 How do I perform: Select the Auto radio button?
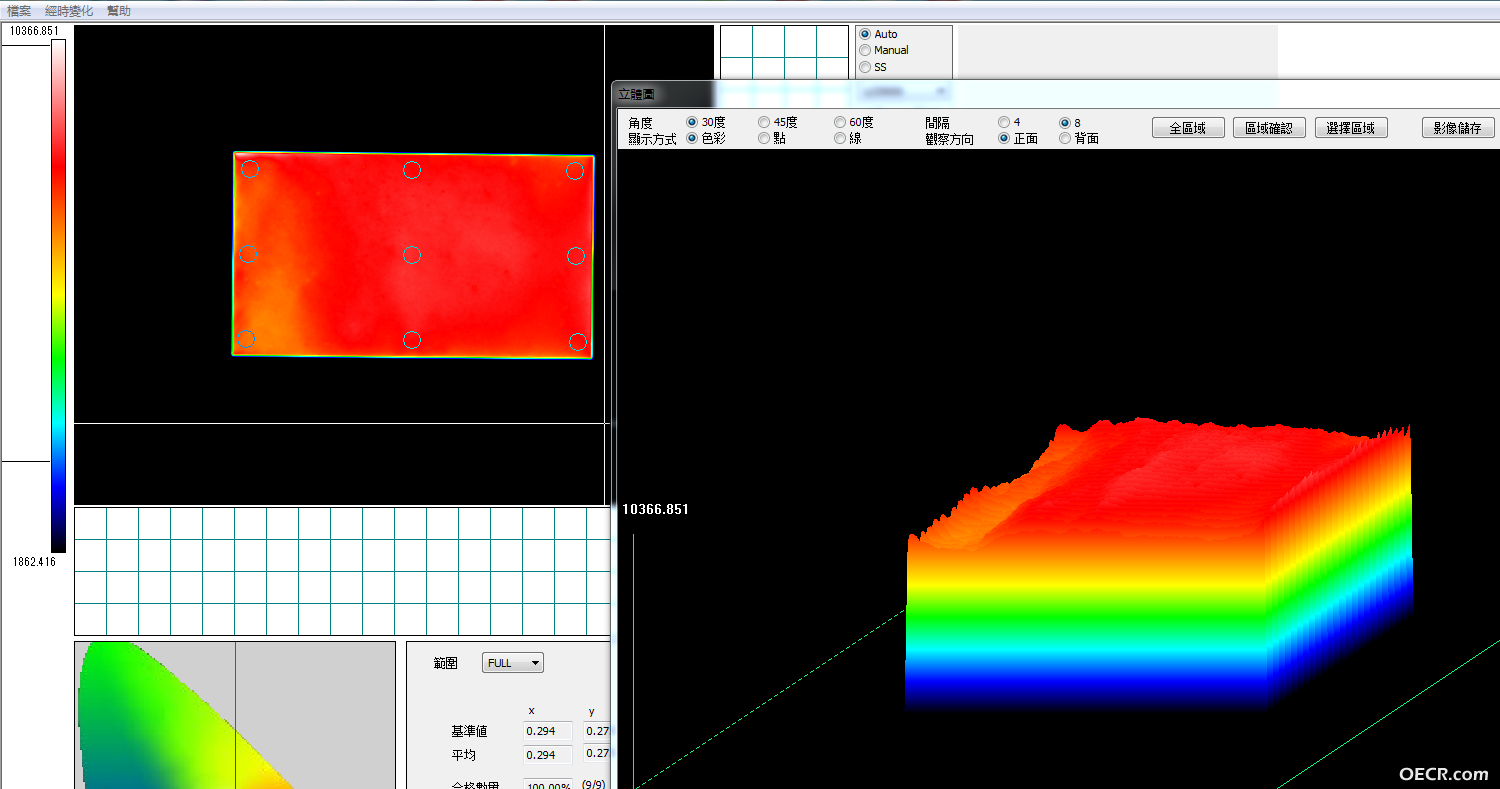click(865, 34)
